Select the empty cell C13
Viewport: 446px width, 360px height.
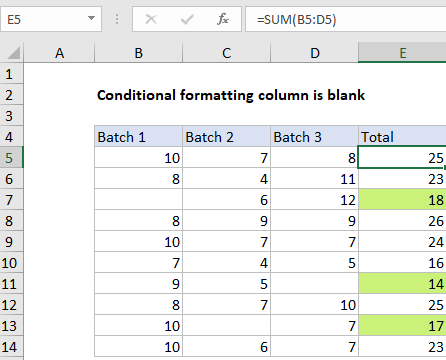click(x=227, y=326)
